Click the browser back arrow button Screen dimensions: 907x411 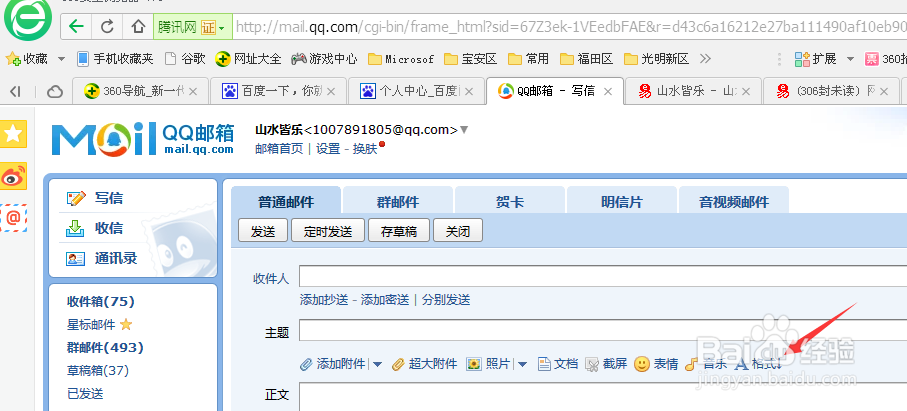(76, 27)
